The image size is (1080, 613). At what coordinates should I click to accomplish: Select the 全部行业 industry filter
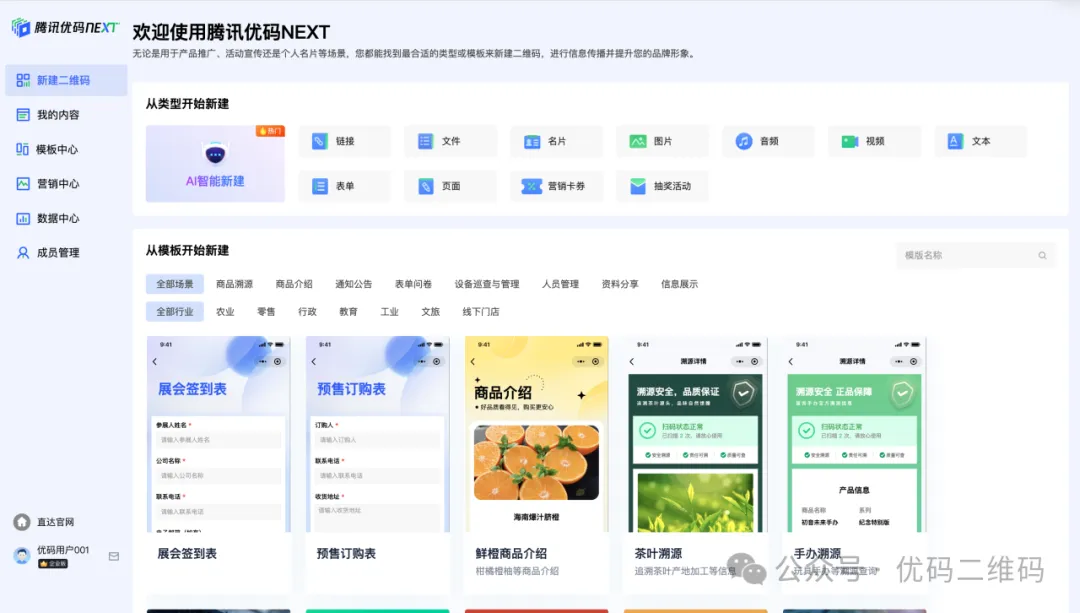click(175, 311)
